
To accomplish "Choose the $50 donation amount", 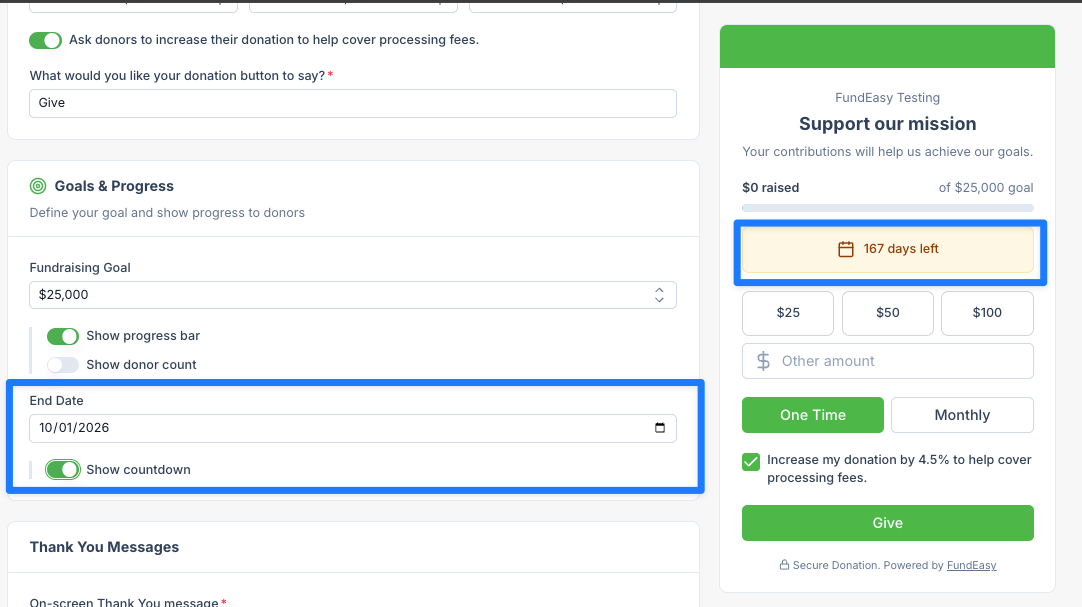I will click(x=887, y=313).
